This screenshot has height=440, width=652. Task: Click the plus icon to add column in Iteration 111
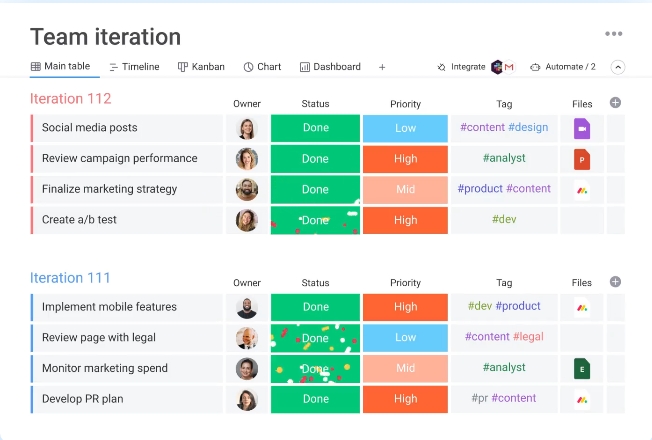point(615,282)
